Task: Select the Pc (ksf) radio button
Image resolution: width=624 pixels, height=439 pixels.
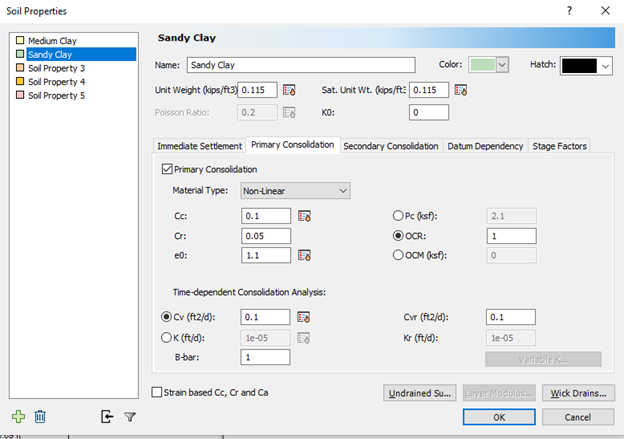Action: [399, 216]
